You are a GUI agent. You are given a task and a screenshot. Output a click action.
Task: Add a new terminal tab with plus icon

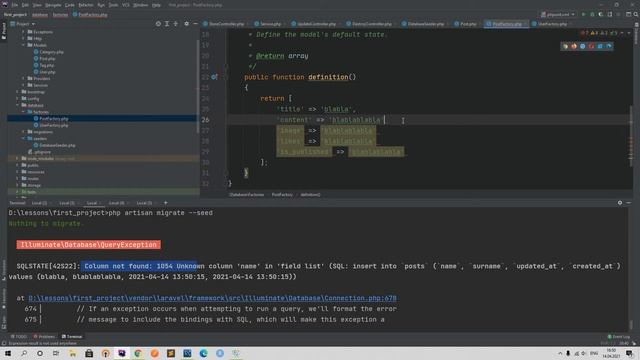pyautogui.click(x=166, y=203)
